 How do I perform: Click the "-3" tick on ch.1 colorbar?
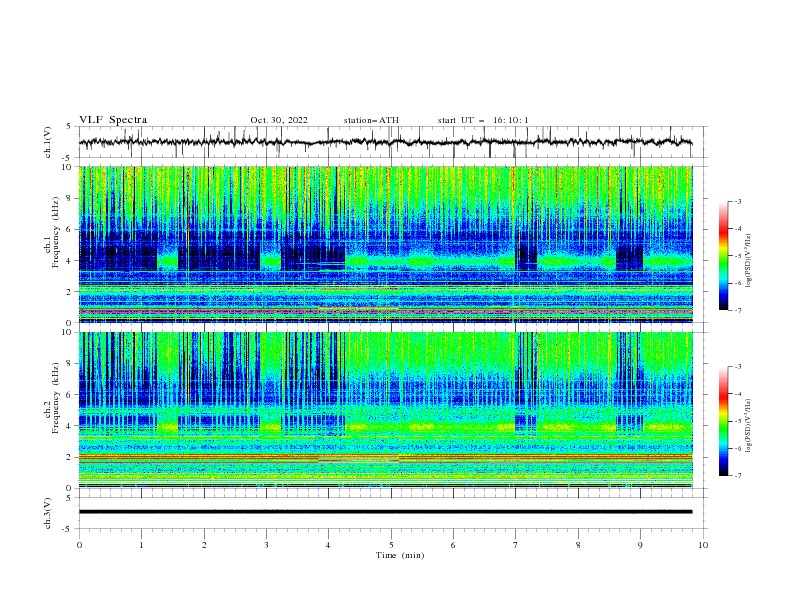[x=737, y=201]
